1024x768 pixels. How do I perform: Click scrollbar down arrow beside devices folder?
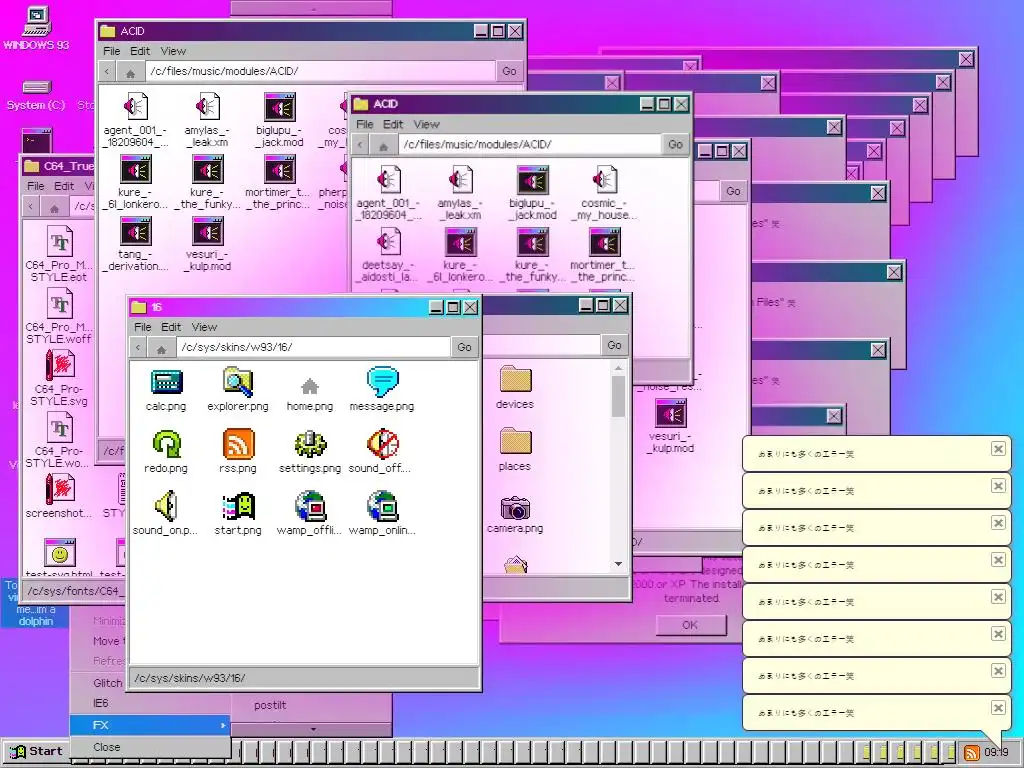tap(618, 564)
